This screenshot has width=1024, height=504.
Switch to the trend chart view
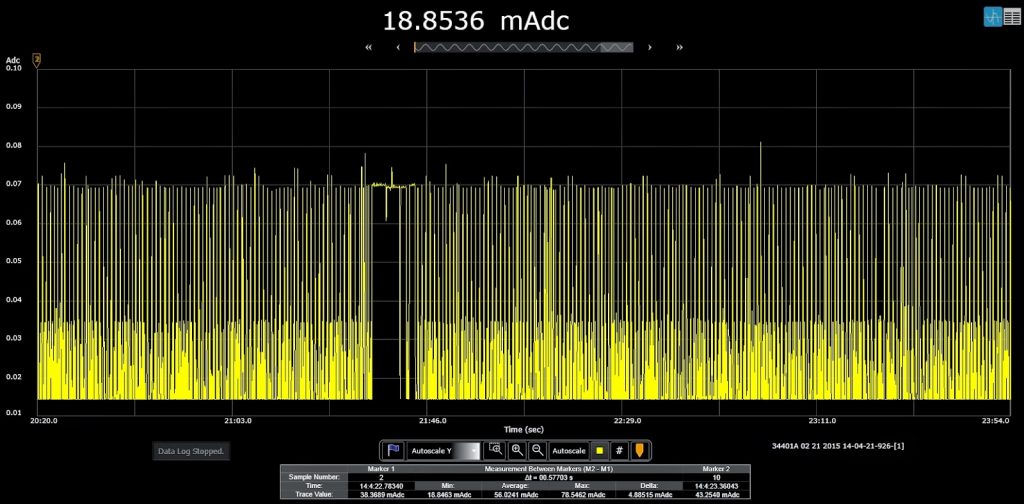[993, 17]
